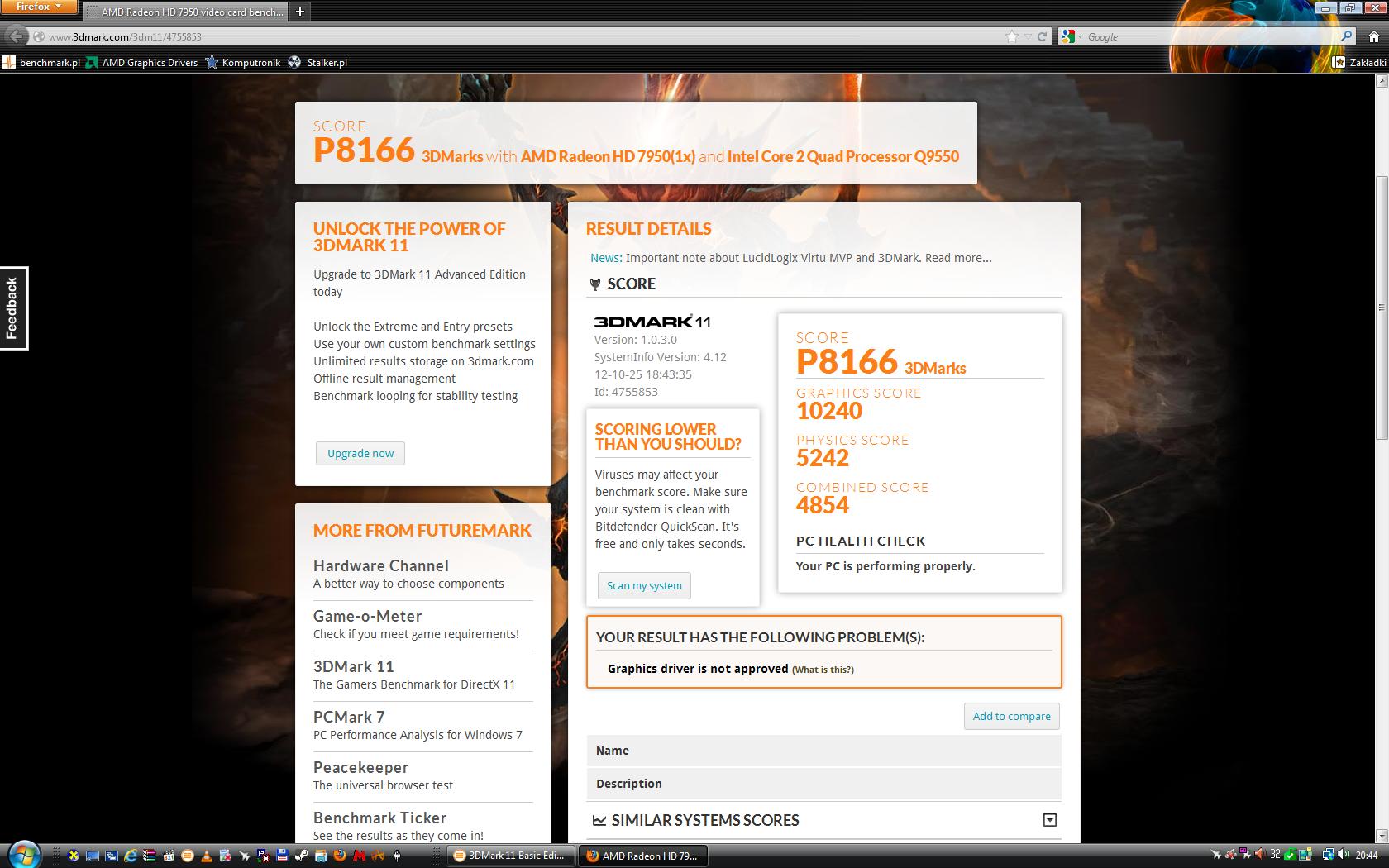Open the Firefox application menu

39,7
